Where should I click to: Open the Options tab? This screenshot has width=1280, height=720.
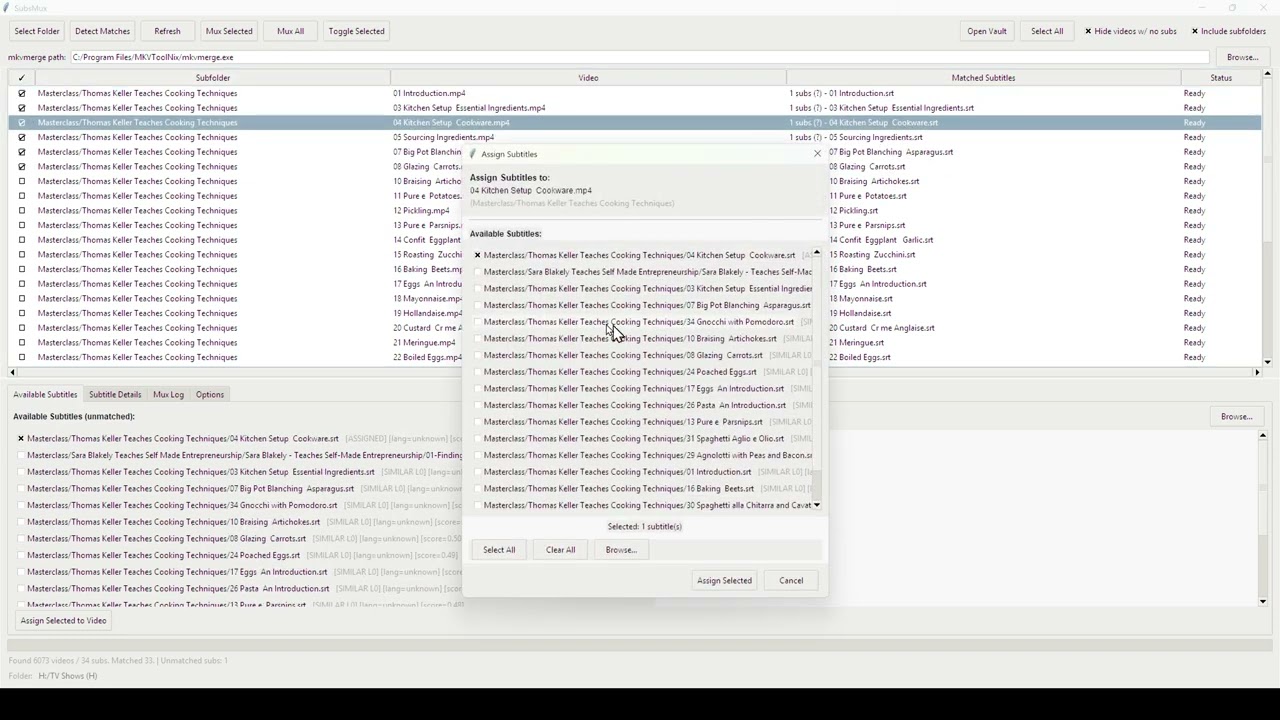[x=210, y=394]
